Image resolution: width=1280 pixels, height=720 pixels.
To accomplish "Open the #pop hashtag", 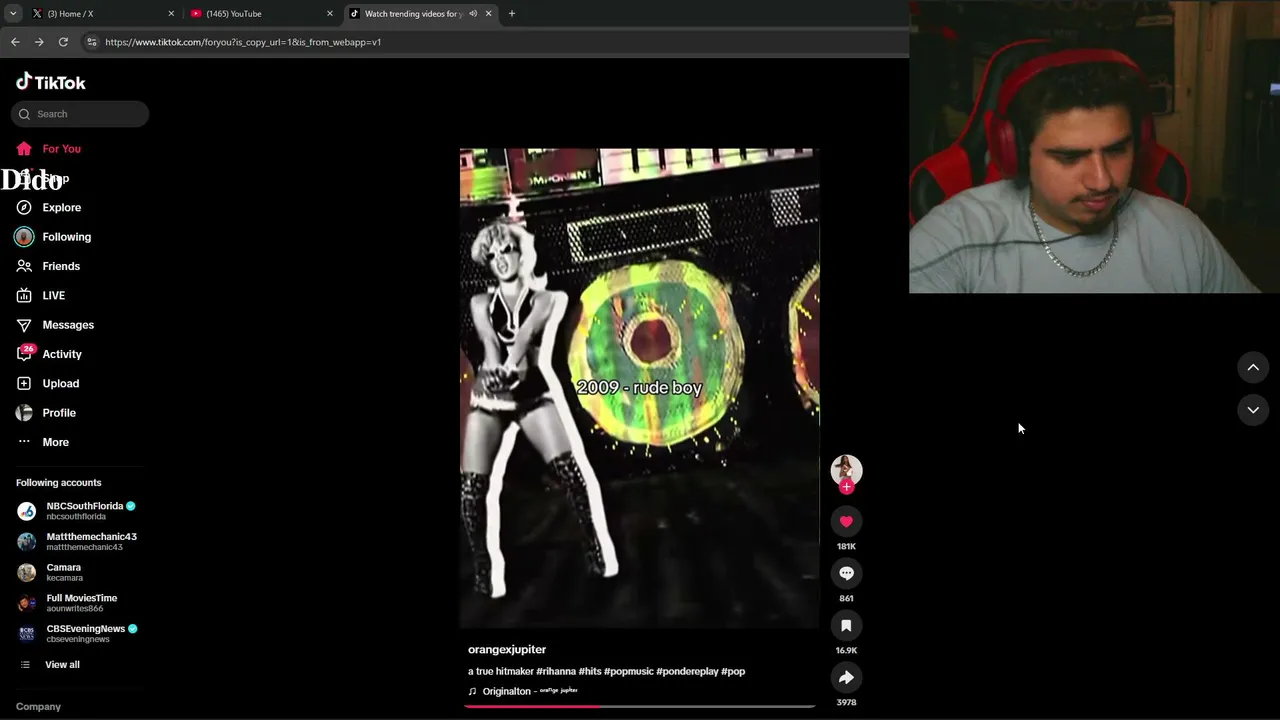I will point(733,672).
